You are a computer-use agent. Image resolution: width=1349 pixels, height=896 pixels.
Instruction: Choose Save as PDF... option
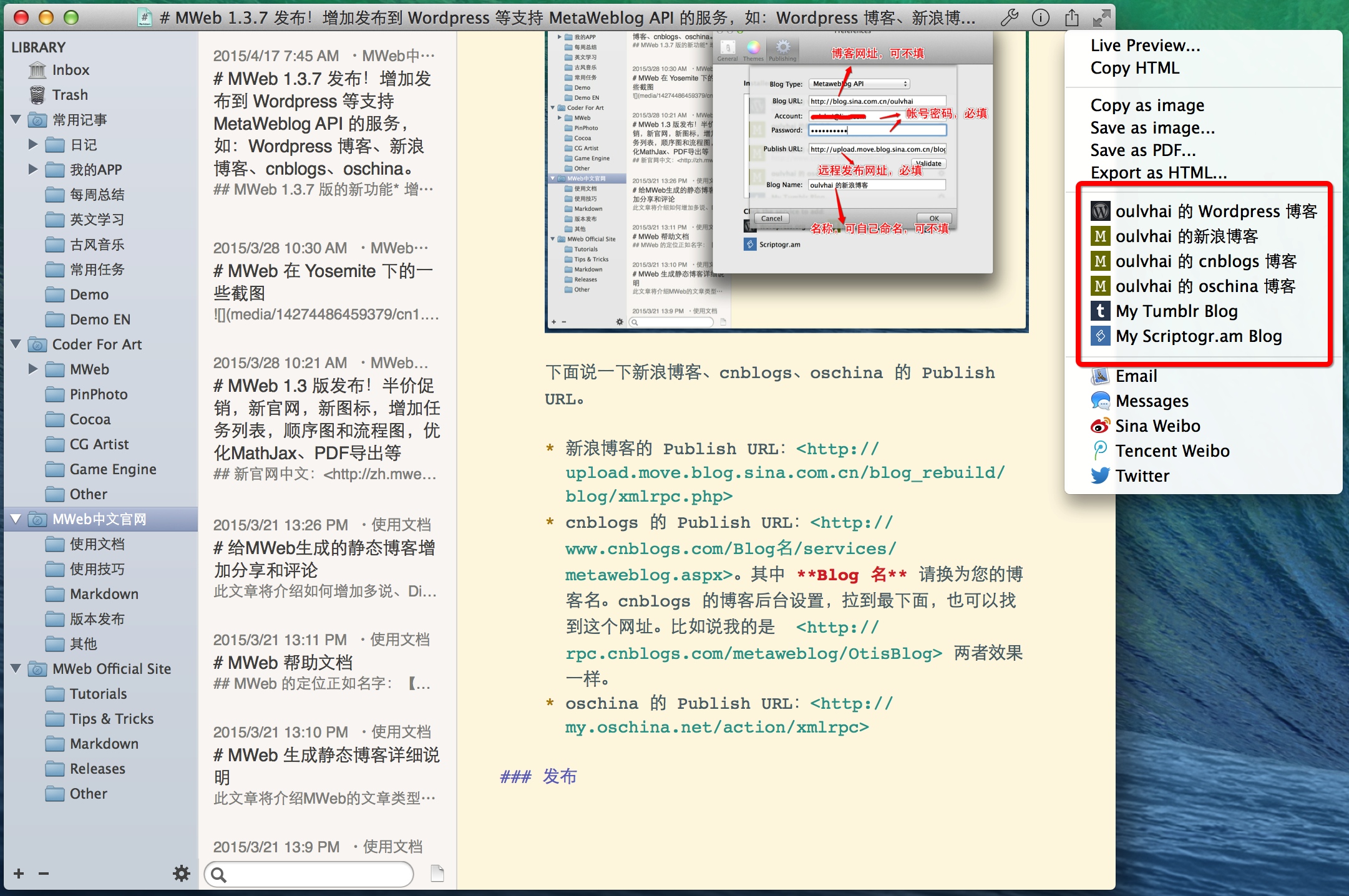[x=1142, y=150]
